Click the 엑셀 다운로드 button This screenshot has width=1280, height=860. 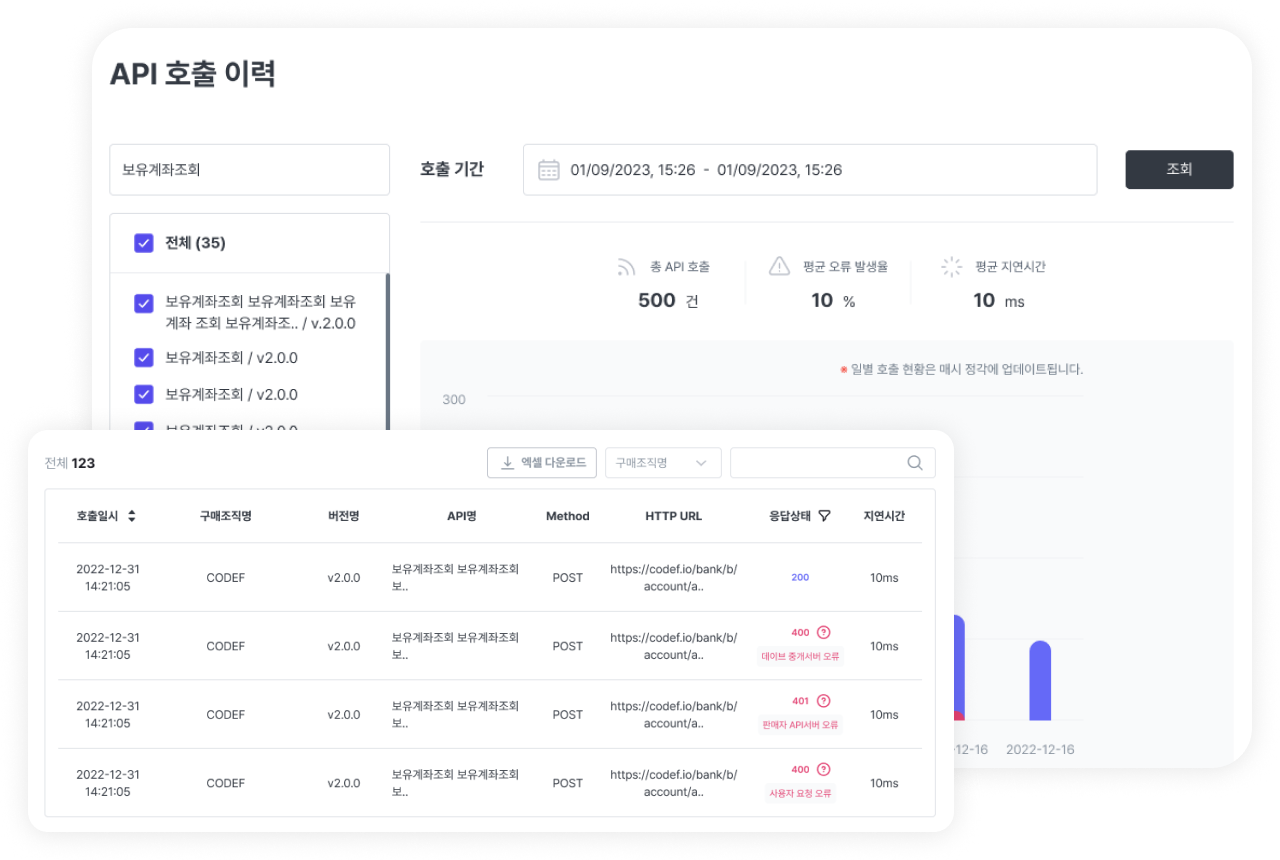click(x=542, y=463)
